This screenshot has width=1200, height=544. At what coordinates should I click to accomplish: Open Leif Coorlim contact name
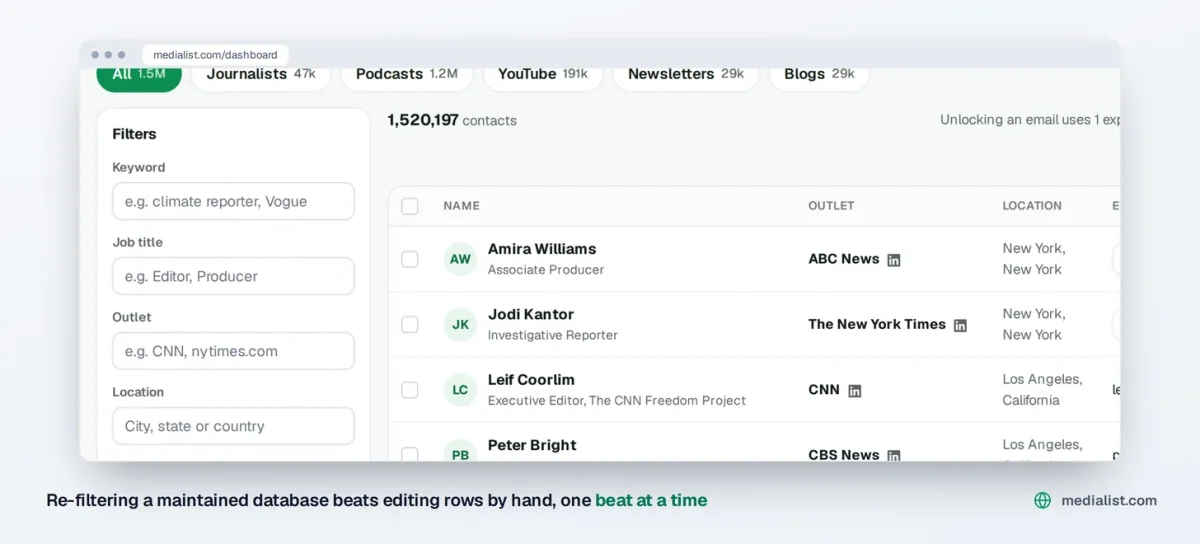click(531, 380)
